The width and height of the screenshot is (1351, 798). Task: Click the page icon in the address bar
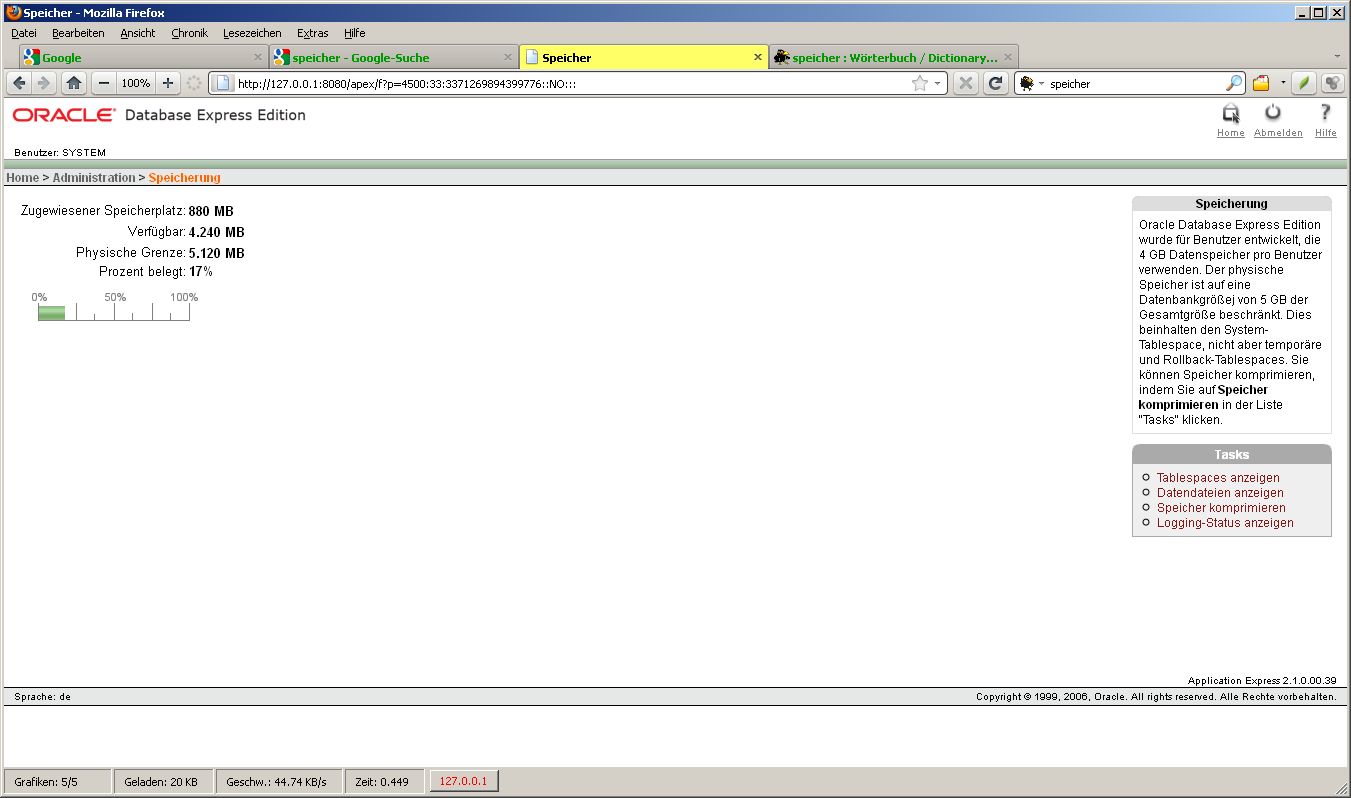pyautogui.click(x=222, y=84)
